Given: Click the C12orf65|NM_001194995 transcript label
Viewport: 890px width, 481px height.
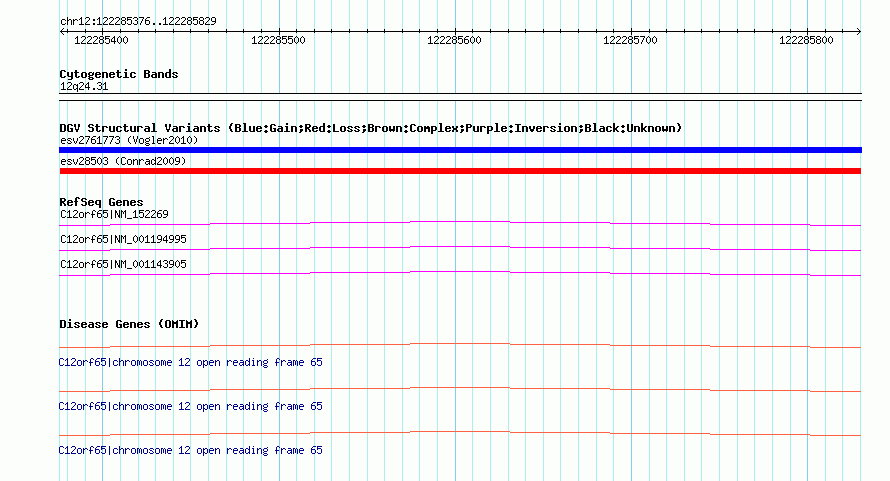Looking at the screenshot, I should click(123, 239).
